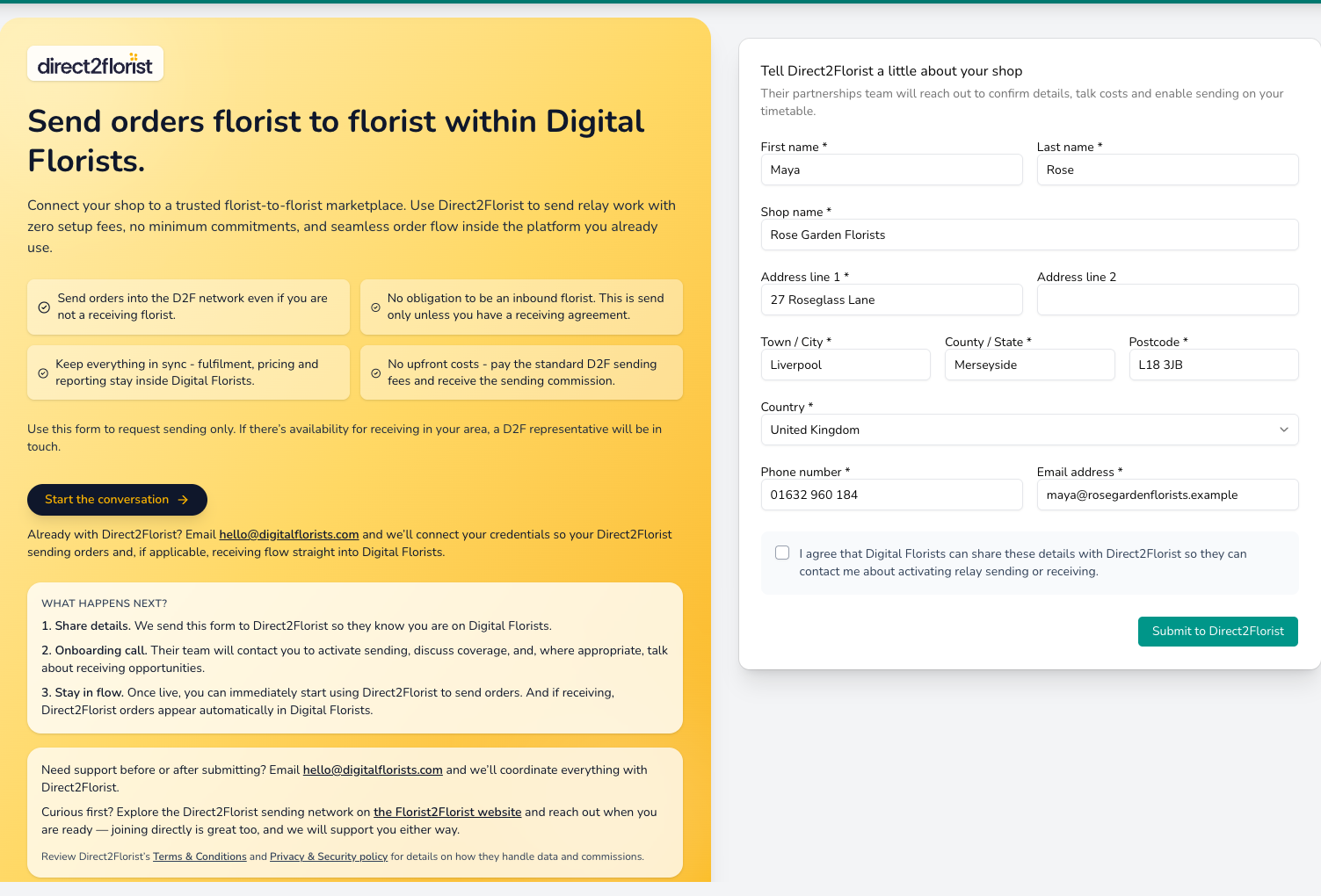Click the 'First name *' label
Viewport: 1321px width, 896px height.
(794, 147)
